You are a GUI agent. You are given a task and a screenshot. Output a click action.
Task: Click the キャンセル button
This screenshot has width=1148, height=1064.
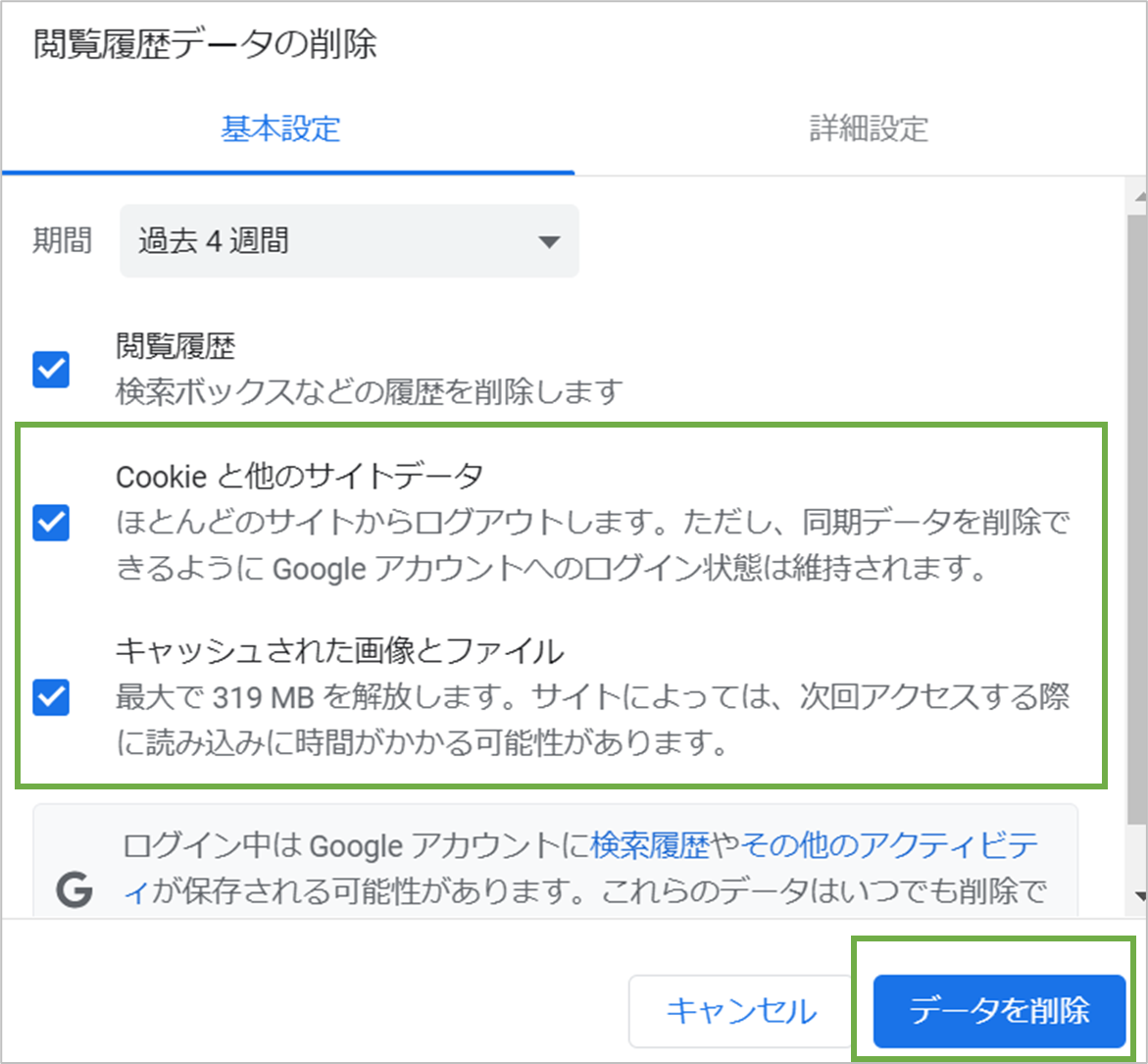pyautogui.click(x=741, y=1011)
